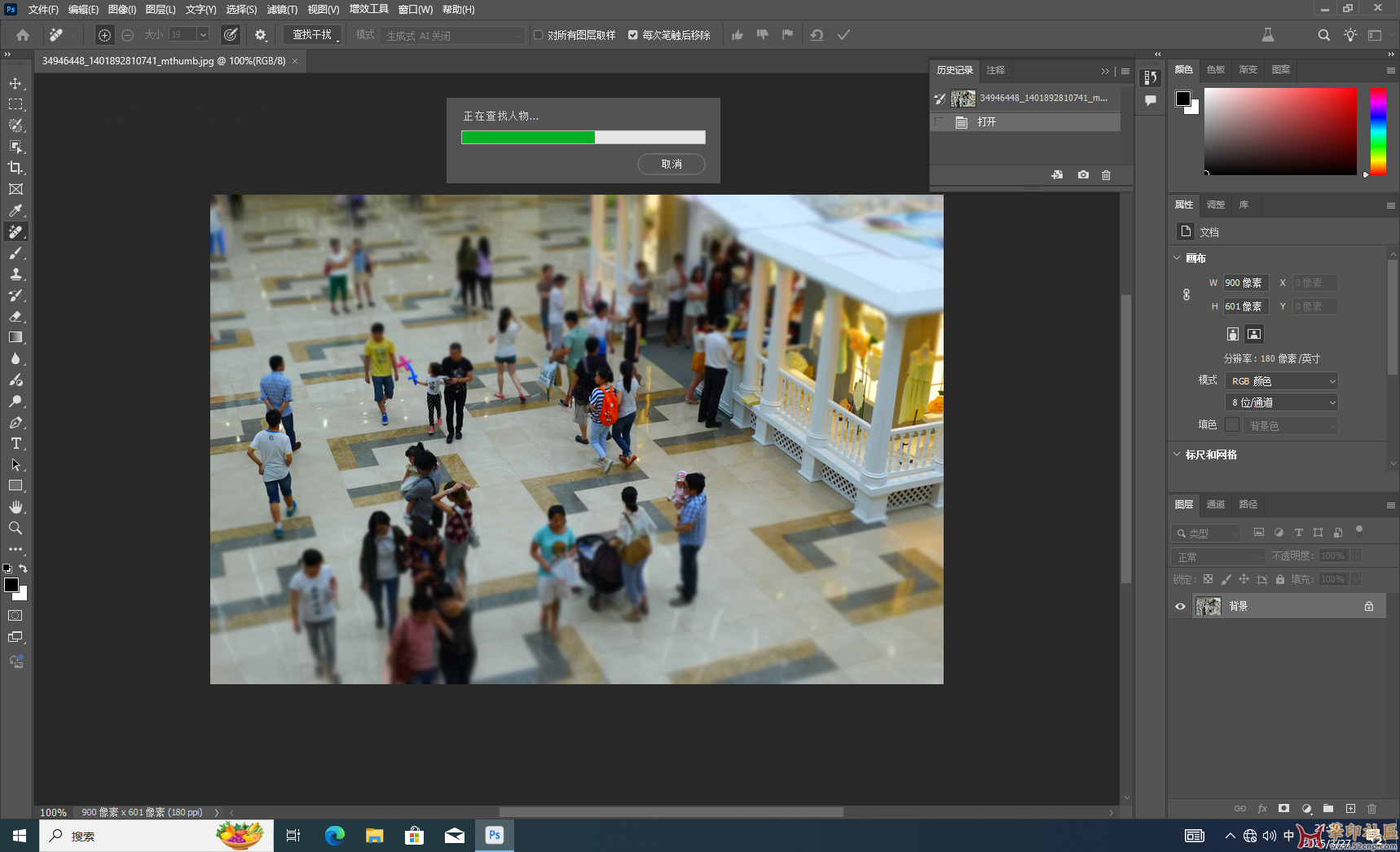The width and height of the screenshot is (1400, 852).
Task: Open the 选择(S) menu
Action: pos(241,10)
